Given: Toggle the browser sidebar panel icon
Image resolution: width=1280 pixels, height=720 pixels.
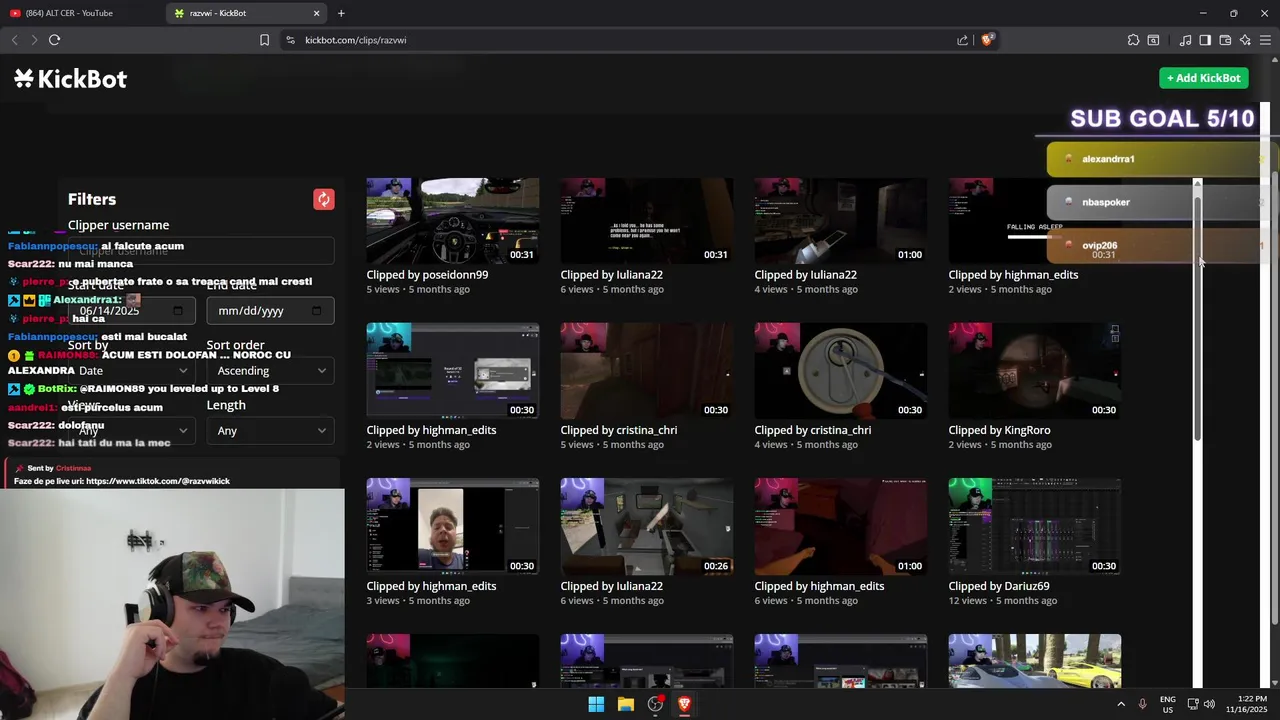Looking at the screenshot, I should [x=1205, y=40].
